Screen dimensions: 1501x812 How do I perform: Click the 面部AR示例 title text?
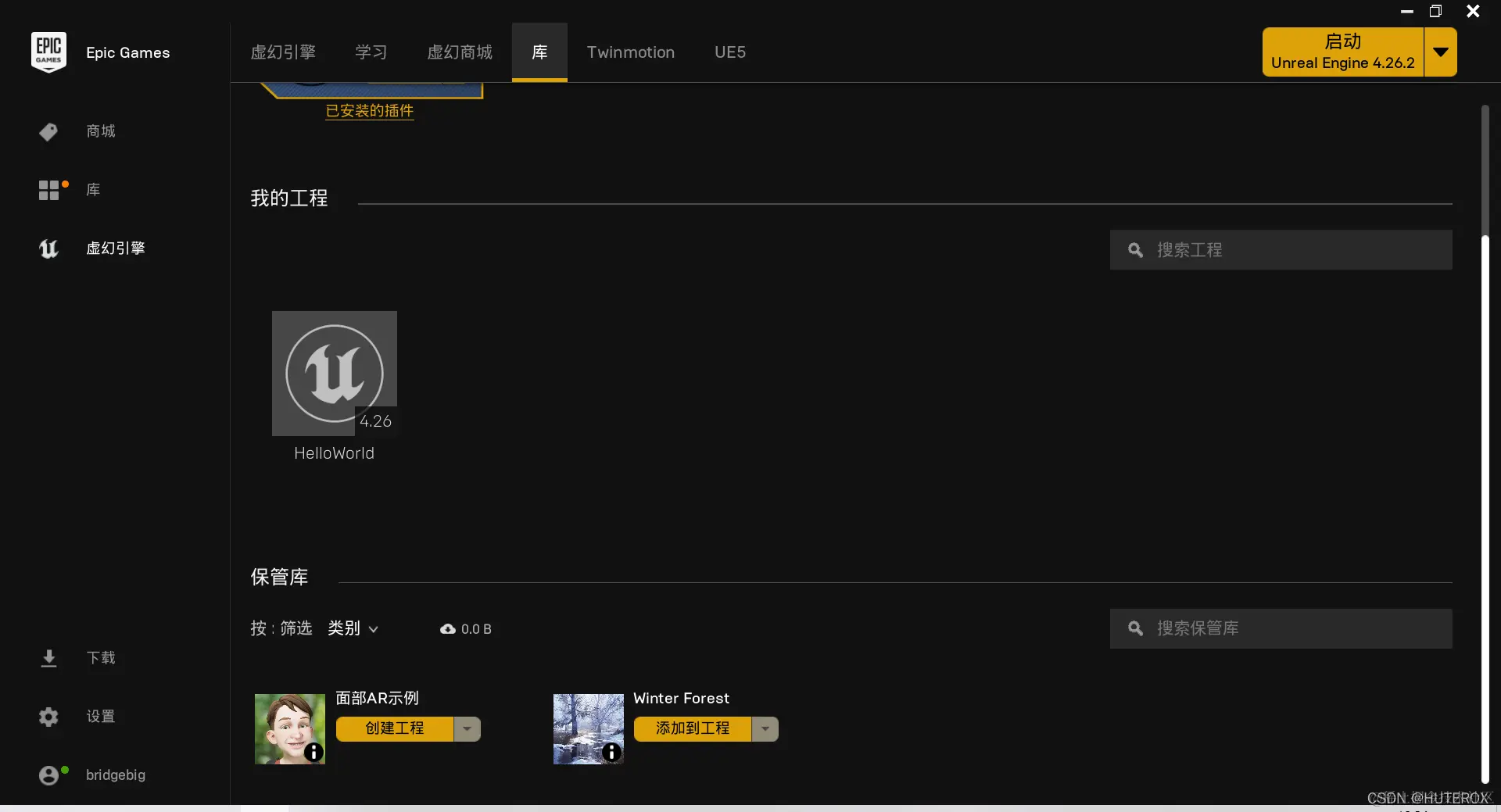(x=378, y=698)
